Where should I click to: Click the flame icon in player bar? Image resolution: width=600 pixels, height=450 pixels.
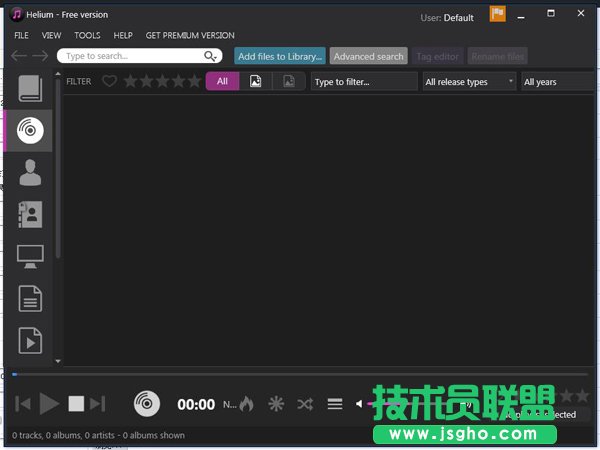point(247,404)
